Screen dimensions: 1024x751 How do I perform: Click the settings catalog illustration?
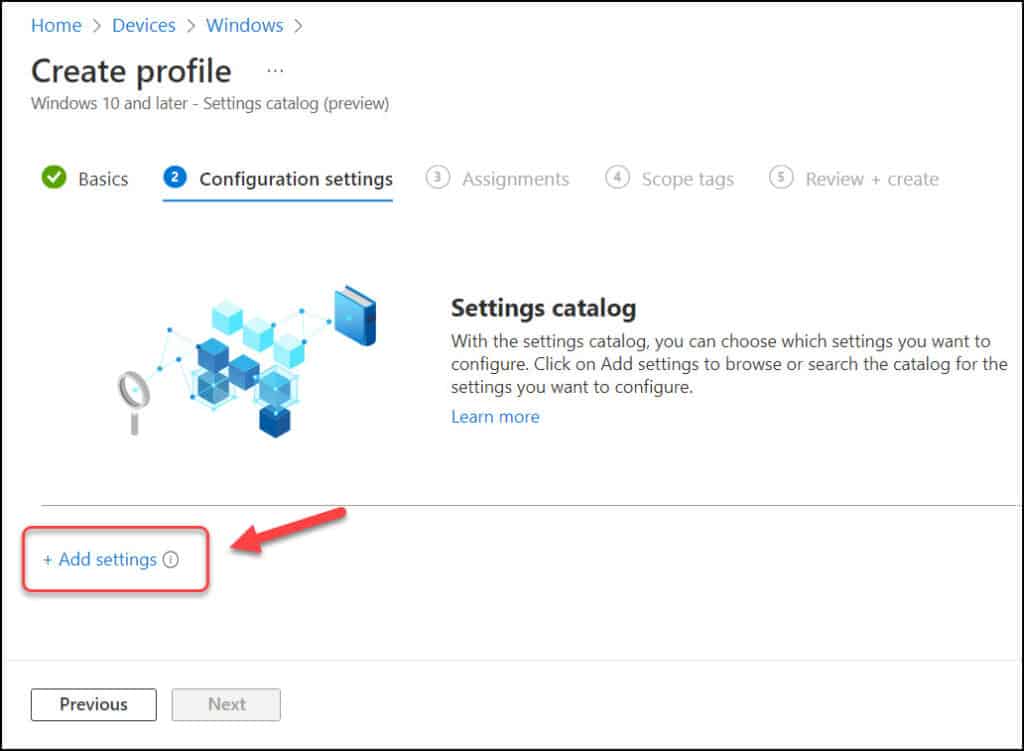tap(247, 362)
